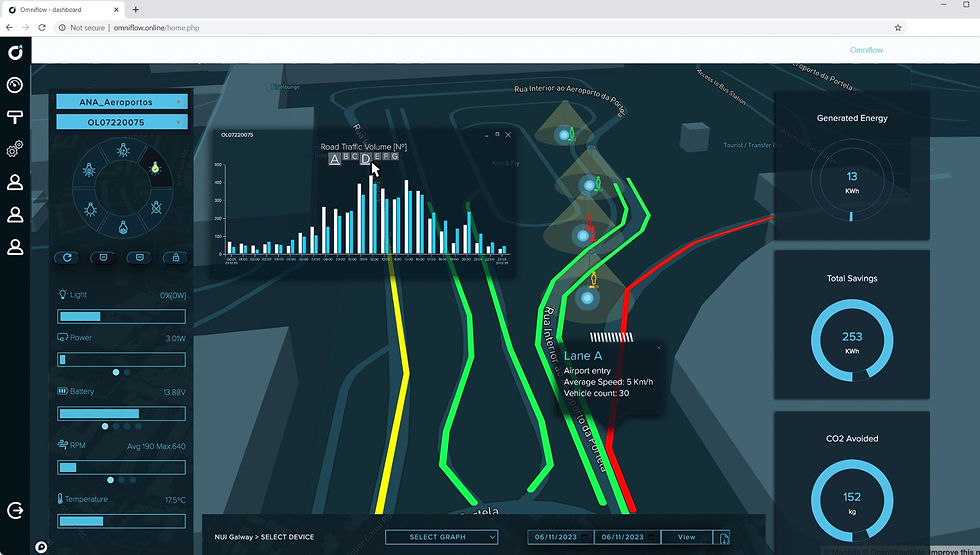Click the refresh button under the light wheel
The height and width of the screenshot is (555, 980).
[x=67, y=258]
